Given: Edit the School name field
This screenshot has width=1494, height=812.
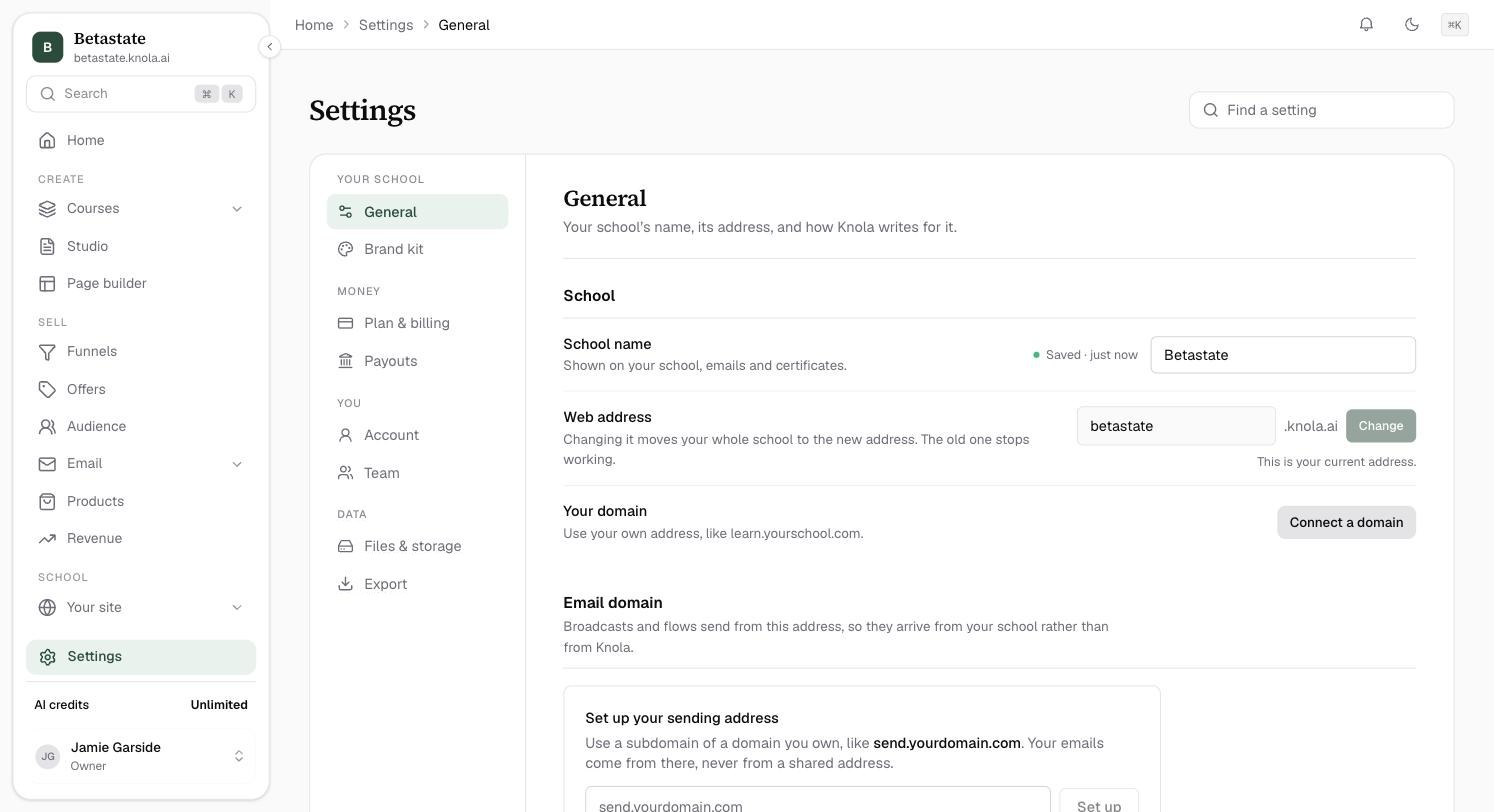Looking at the screenshot, I should point(1283,355).
